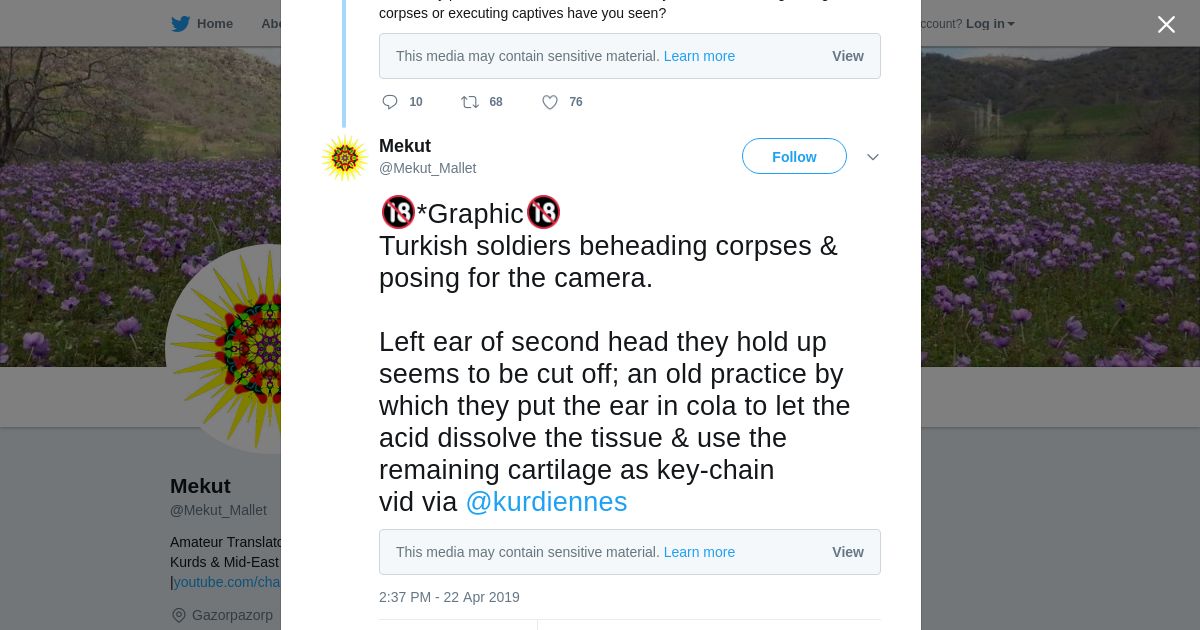Click Mekut's sunburst avatar in the tweet
The width and height of the screenshot is (1200, 630).
(345, 158)
